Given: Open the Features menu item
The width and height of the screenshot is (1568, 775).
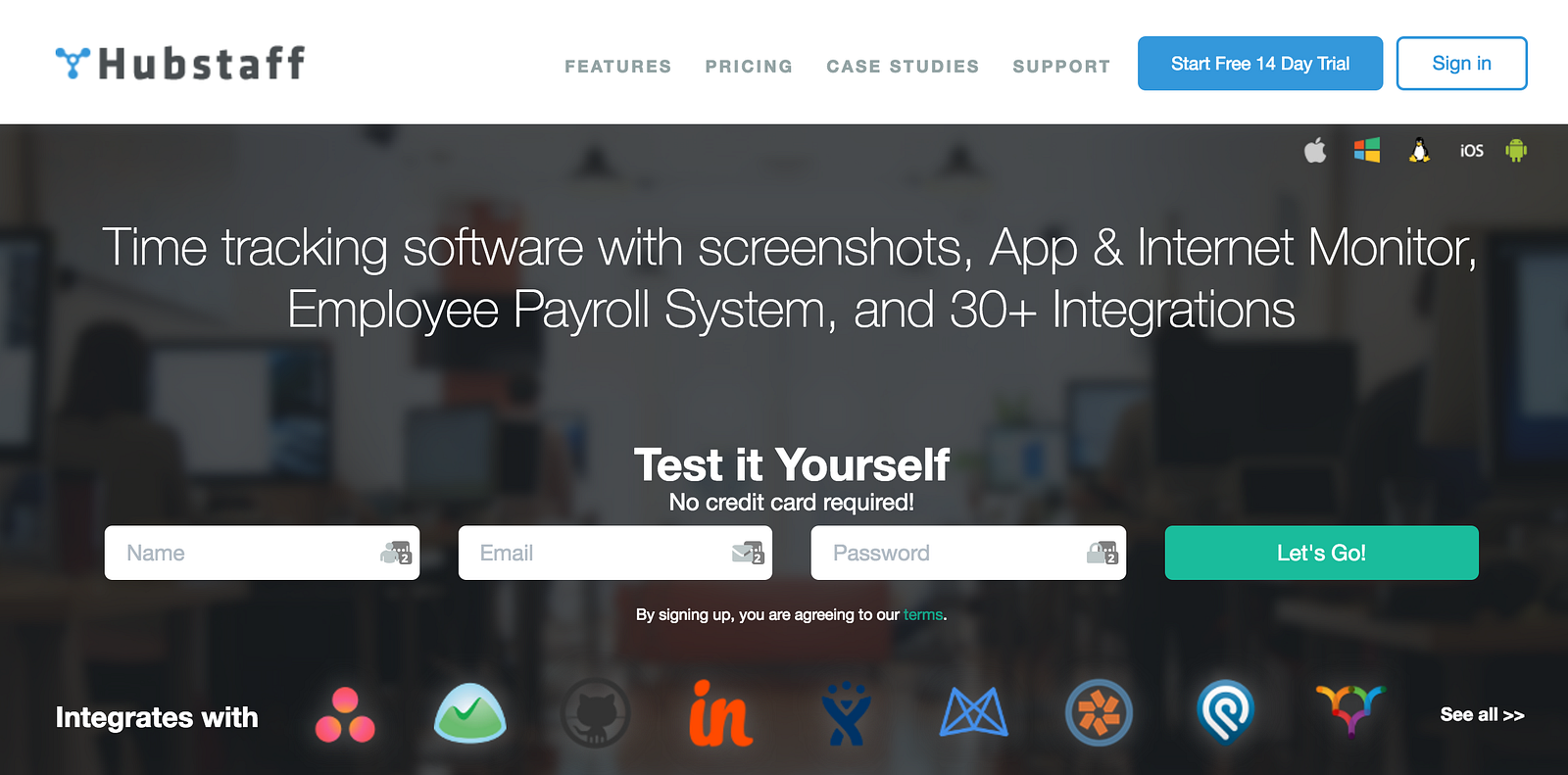Looking at the screenshot, I should pos(618,67).
